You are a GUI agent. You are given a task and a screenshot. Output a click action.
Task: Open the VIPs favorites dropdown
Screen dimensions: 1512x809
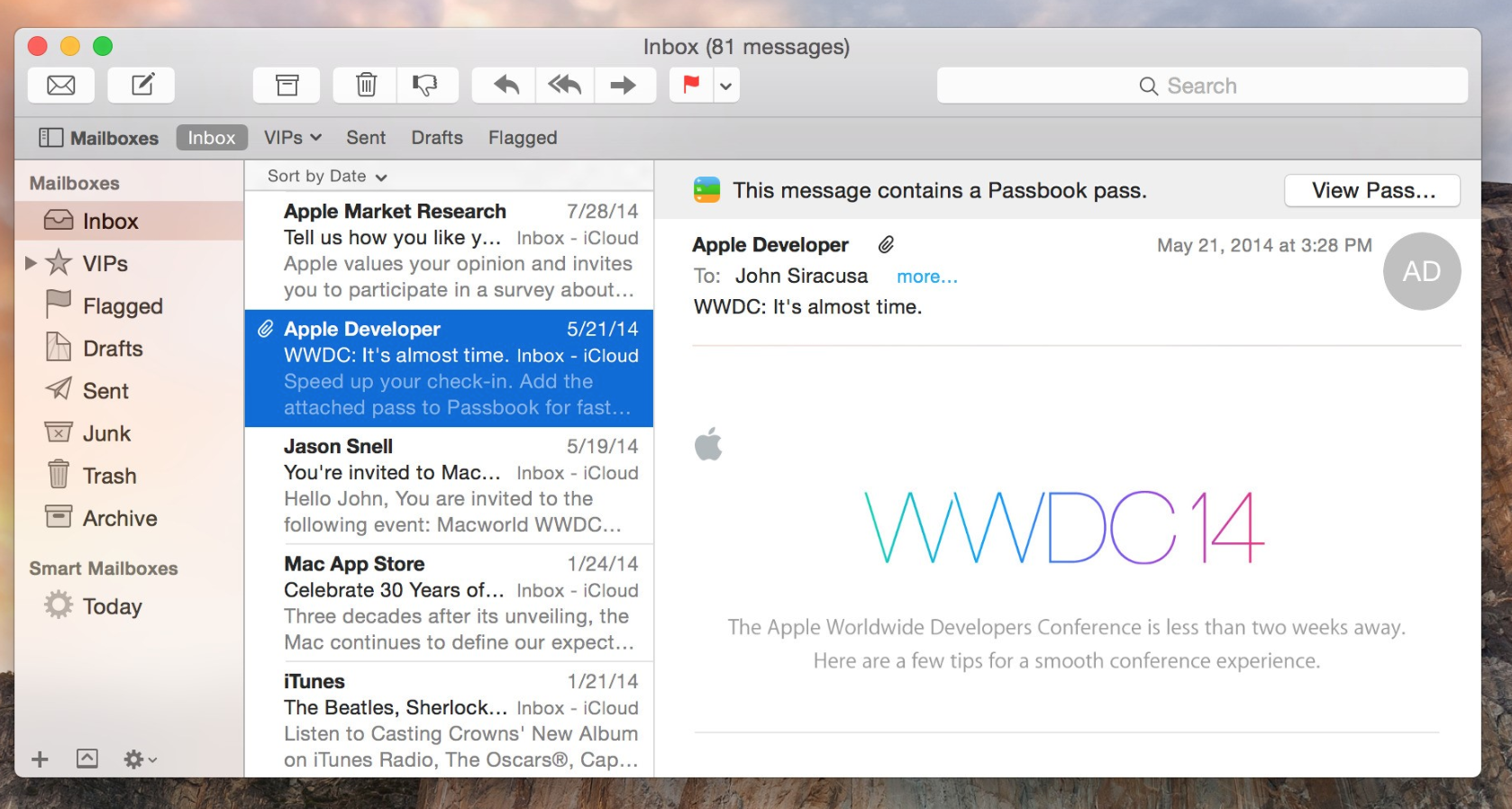click(292, 138)
